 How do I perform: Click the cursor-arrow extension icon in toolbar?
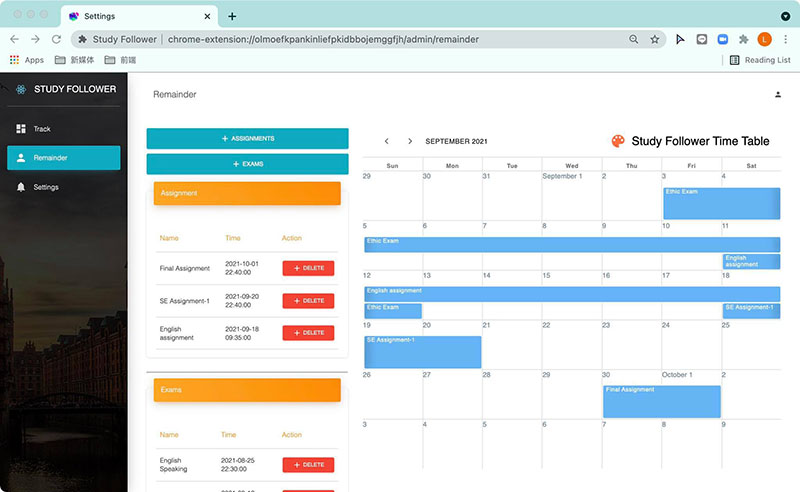(680, 39)
